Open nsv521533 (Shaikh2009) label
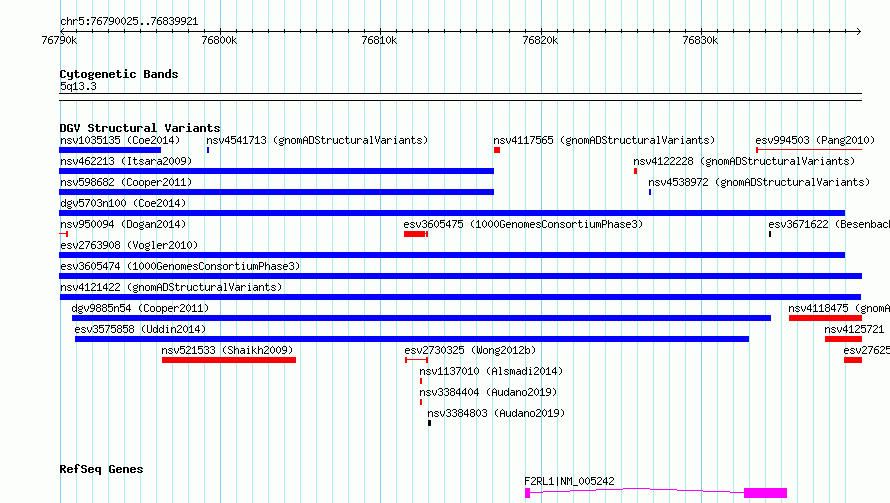 tap(227, 350)
